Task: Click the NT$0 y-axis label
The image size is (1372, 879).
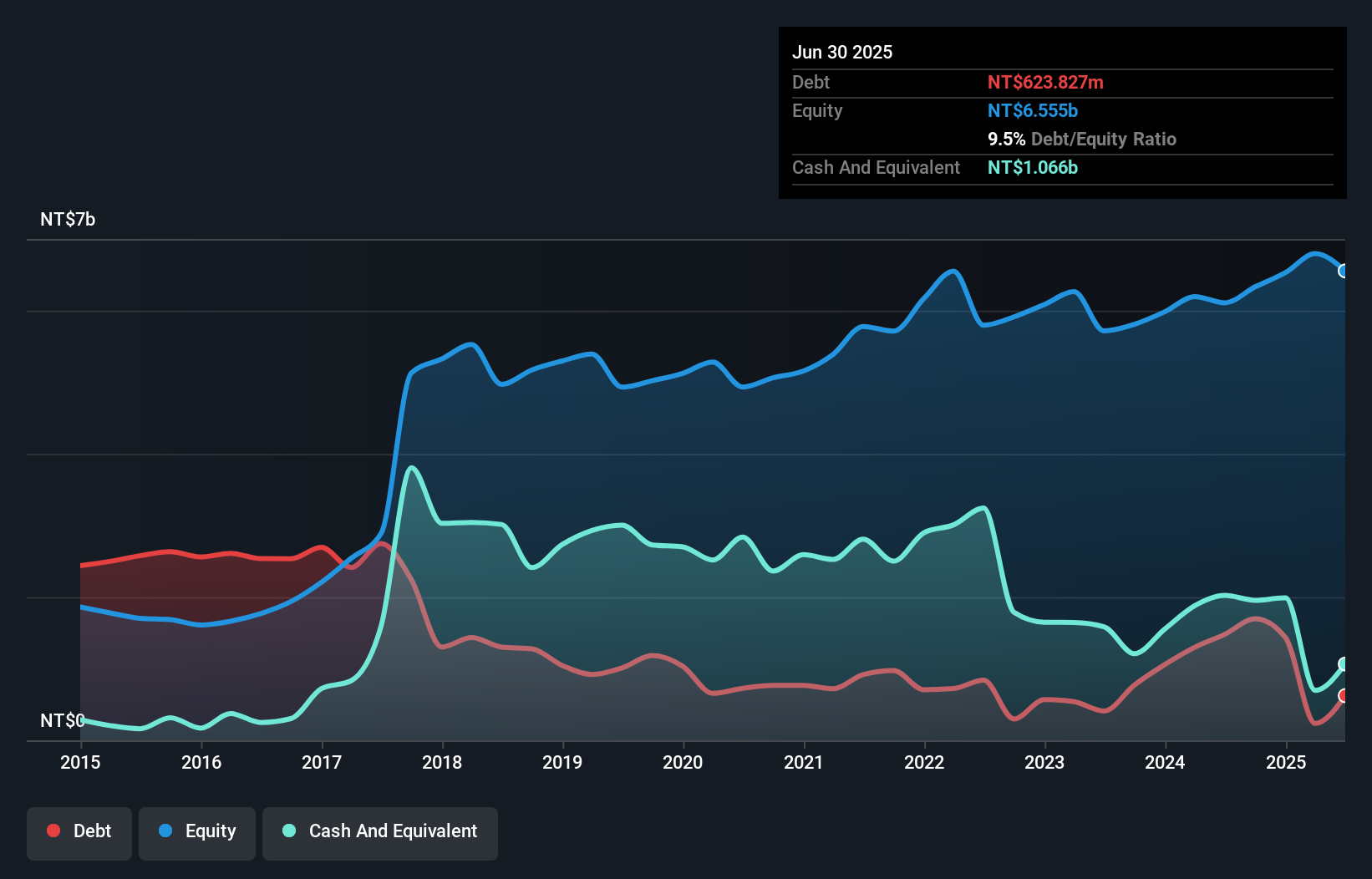Action: click(63, 720)
